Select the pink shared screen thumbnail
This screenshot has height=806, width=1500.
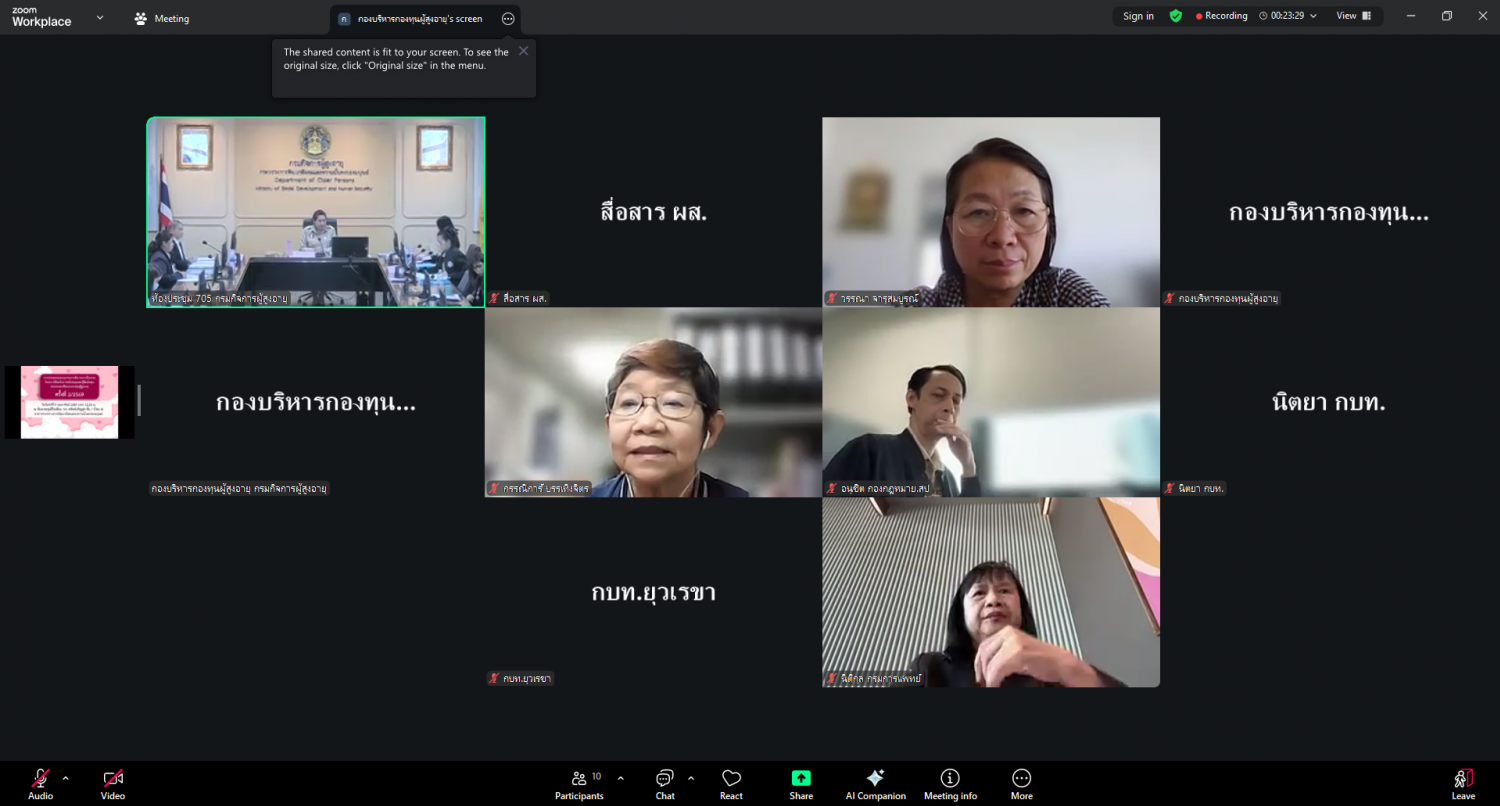[x=69, y=402]
